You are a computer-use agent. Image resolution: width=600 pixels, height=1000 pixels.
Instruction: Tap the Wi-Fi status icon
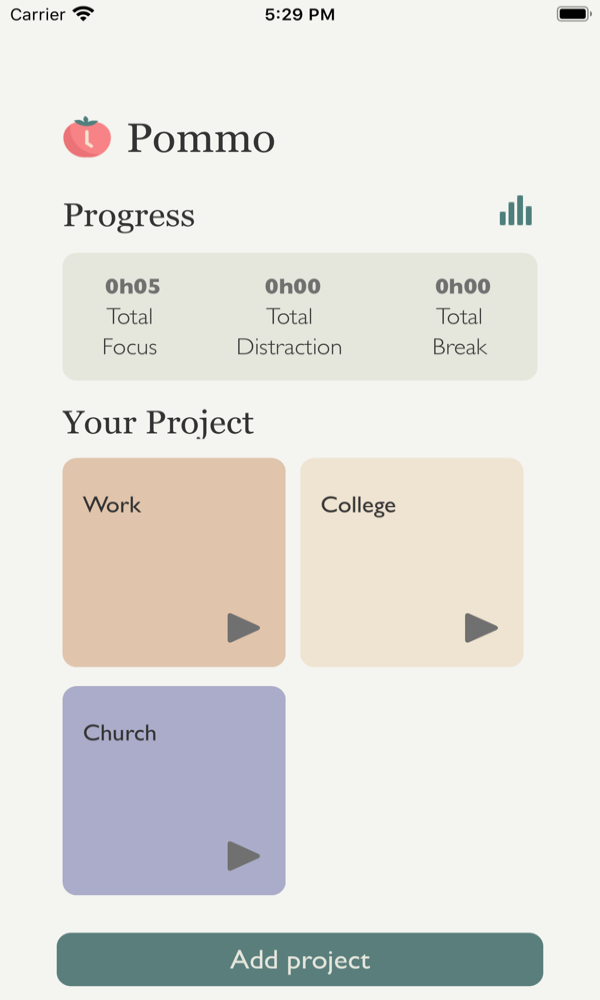[x=84, y=14]
